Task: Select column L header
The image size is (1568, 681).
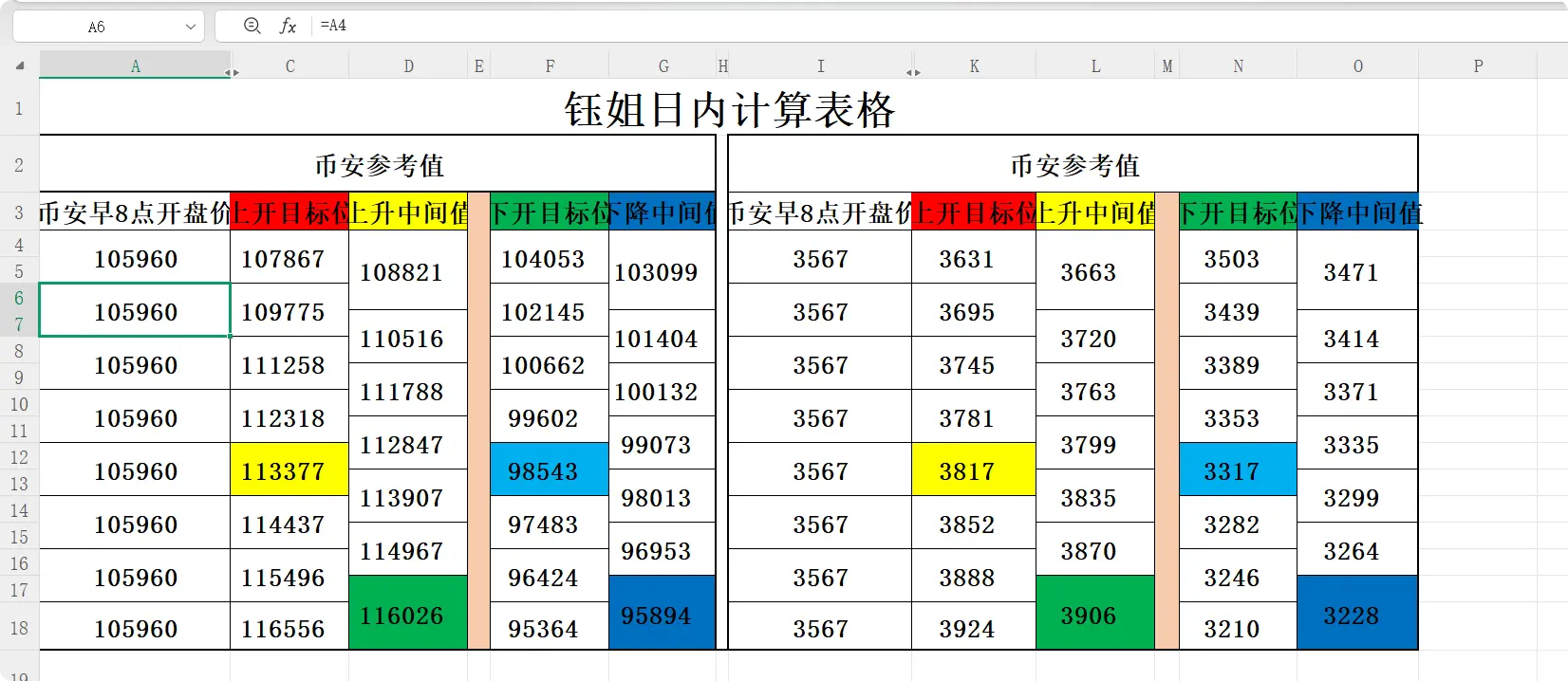Action: (1095, 65)
